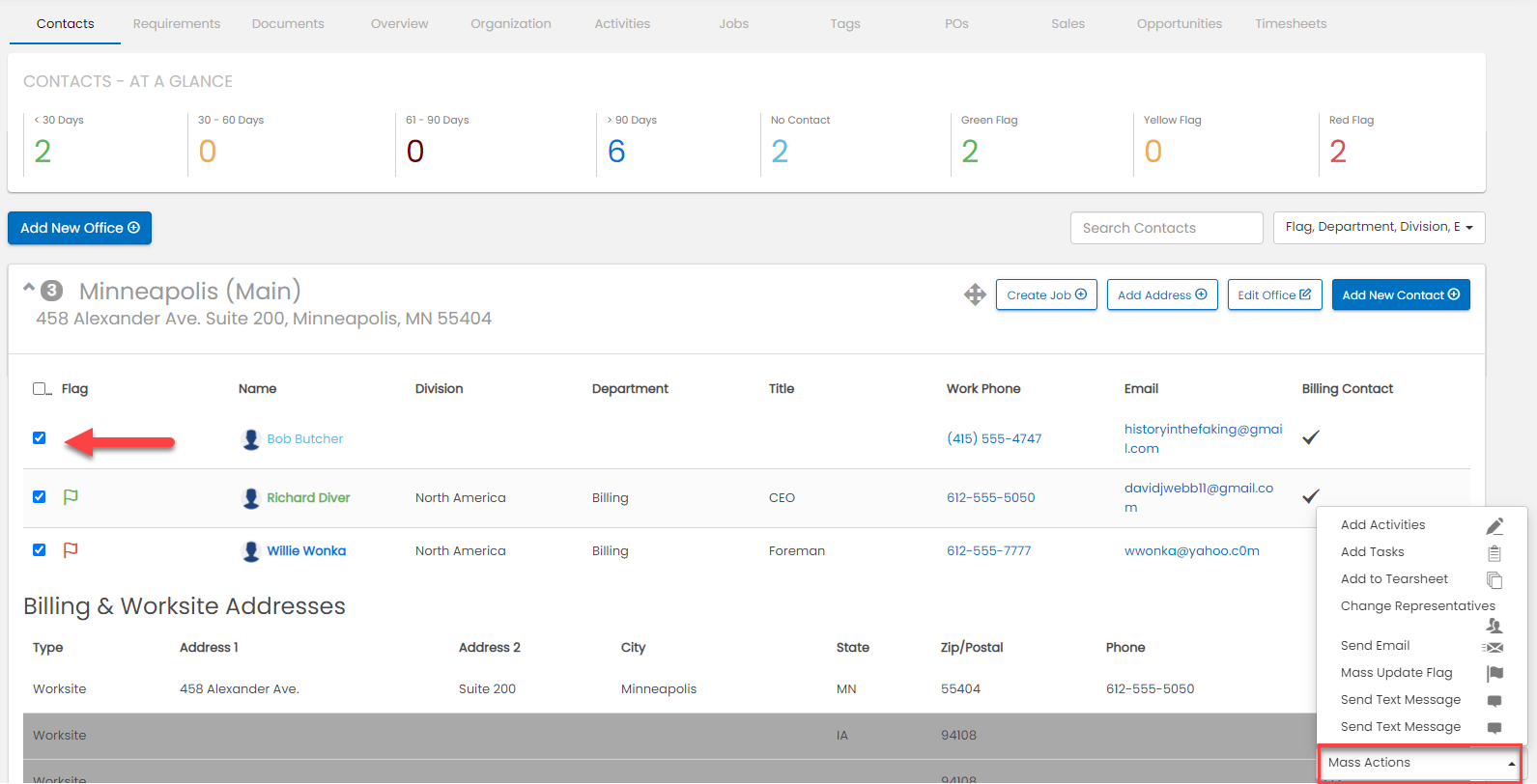This screenshot has width=1537, height=784.
Task: Click Bob Butcher's billing contact checkmark
Action: tap(1311, 437)
